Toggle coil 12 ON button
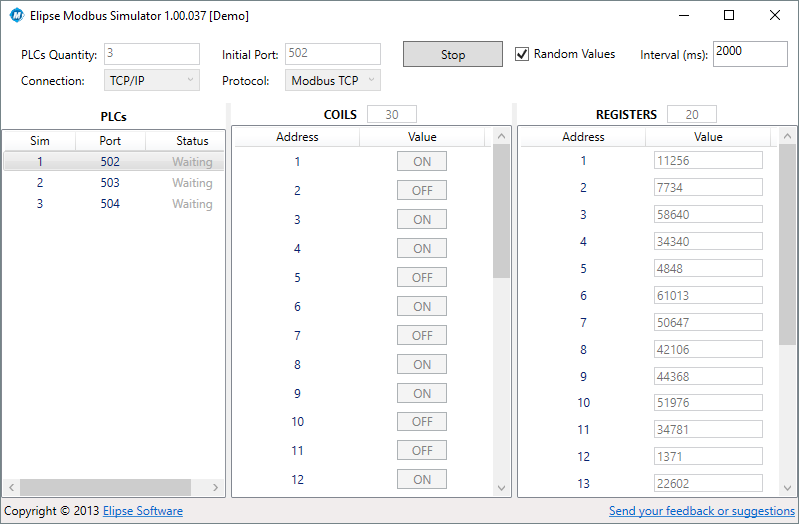The image size is (799, 524). [422, 480]
